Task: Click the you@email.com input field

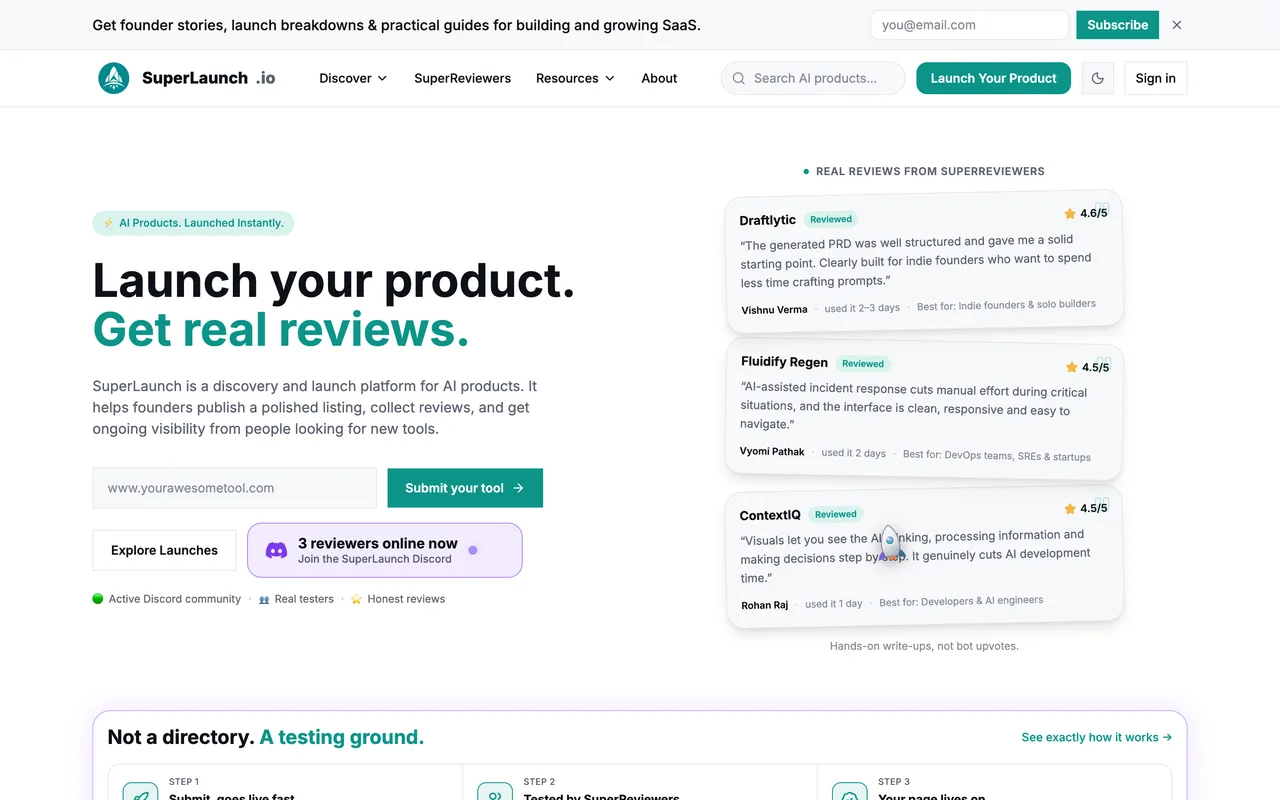Action: pos(969,25)
